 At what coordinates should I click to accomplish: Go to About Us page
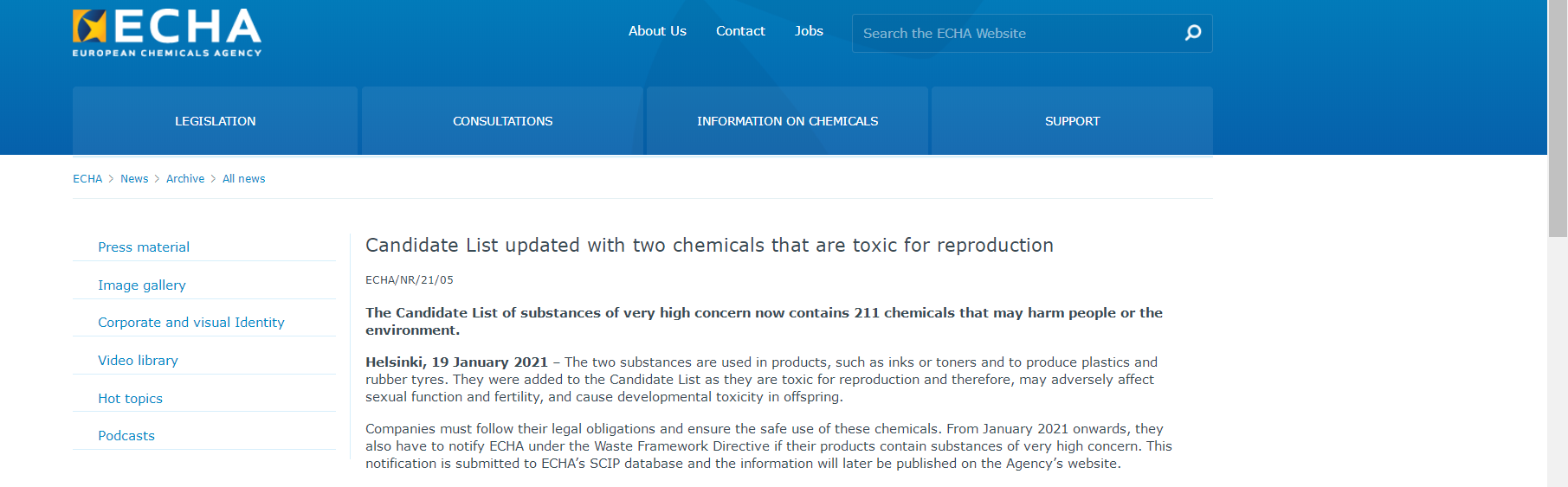[x=657, y=31]
